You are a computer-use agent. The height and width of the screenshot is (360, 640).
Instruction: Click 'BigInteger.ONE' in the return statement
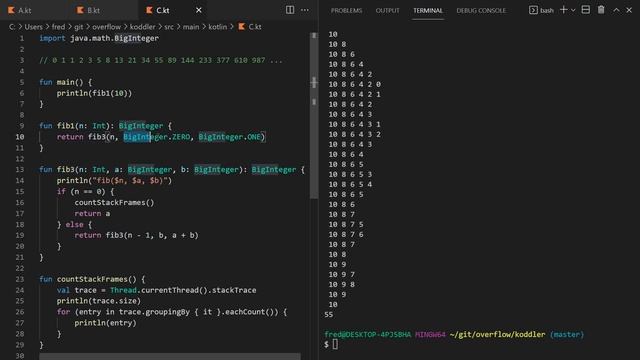coord(230,137)
